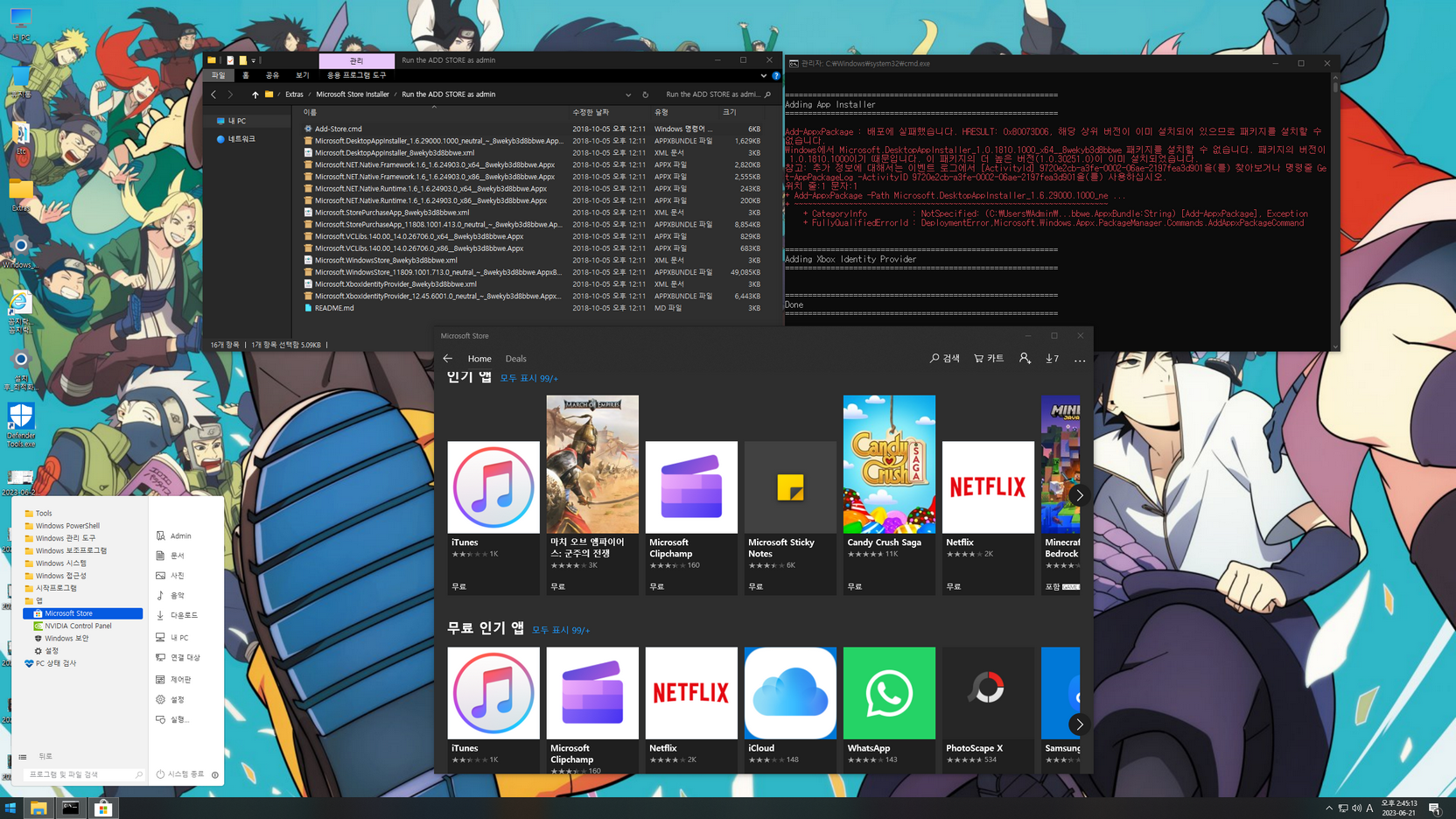Open the 공유 ribbon tab in Explorer
The image size is (1456, 819).
point(272,75)
